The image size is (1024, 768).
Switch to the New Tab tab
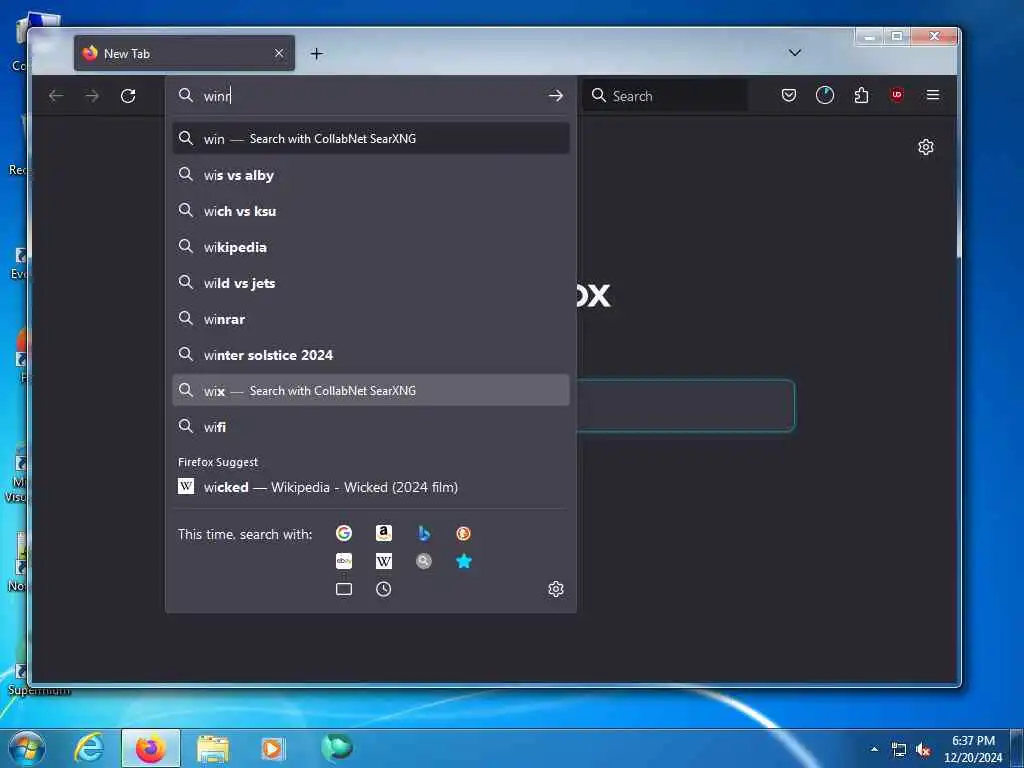pos(184,54)
